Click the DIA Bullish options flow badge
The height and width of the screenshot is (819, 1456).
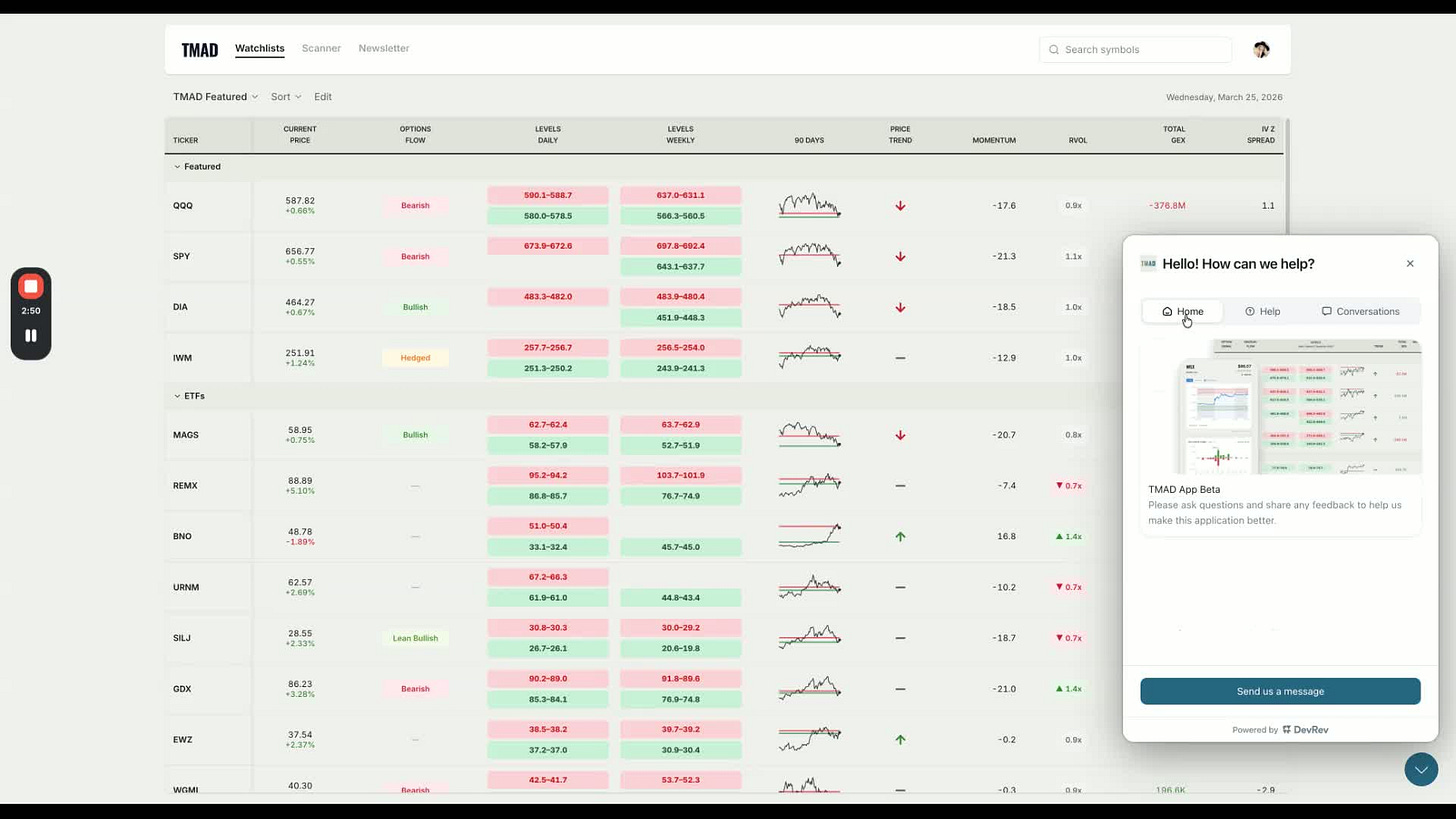415,307
